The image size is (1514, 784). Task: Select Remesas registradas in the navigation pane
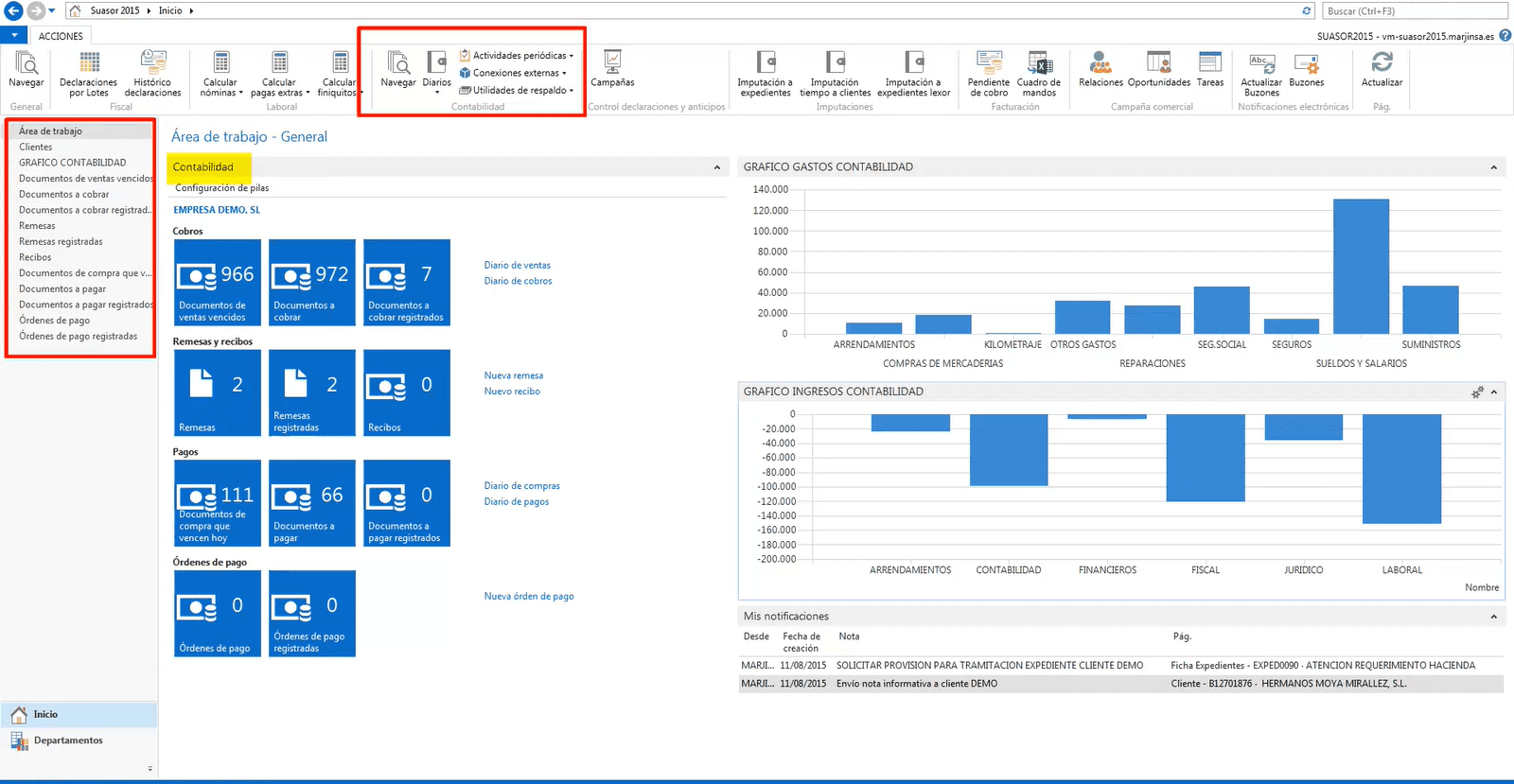pos(61,241)
